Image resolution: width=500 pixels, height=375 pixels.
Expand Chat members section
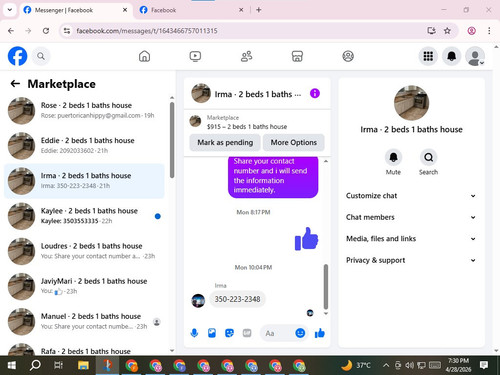click(411, 217)
